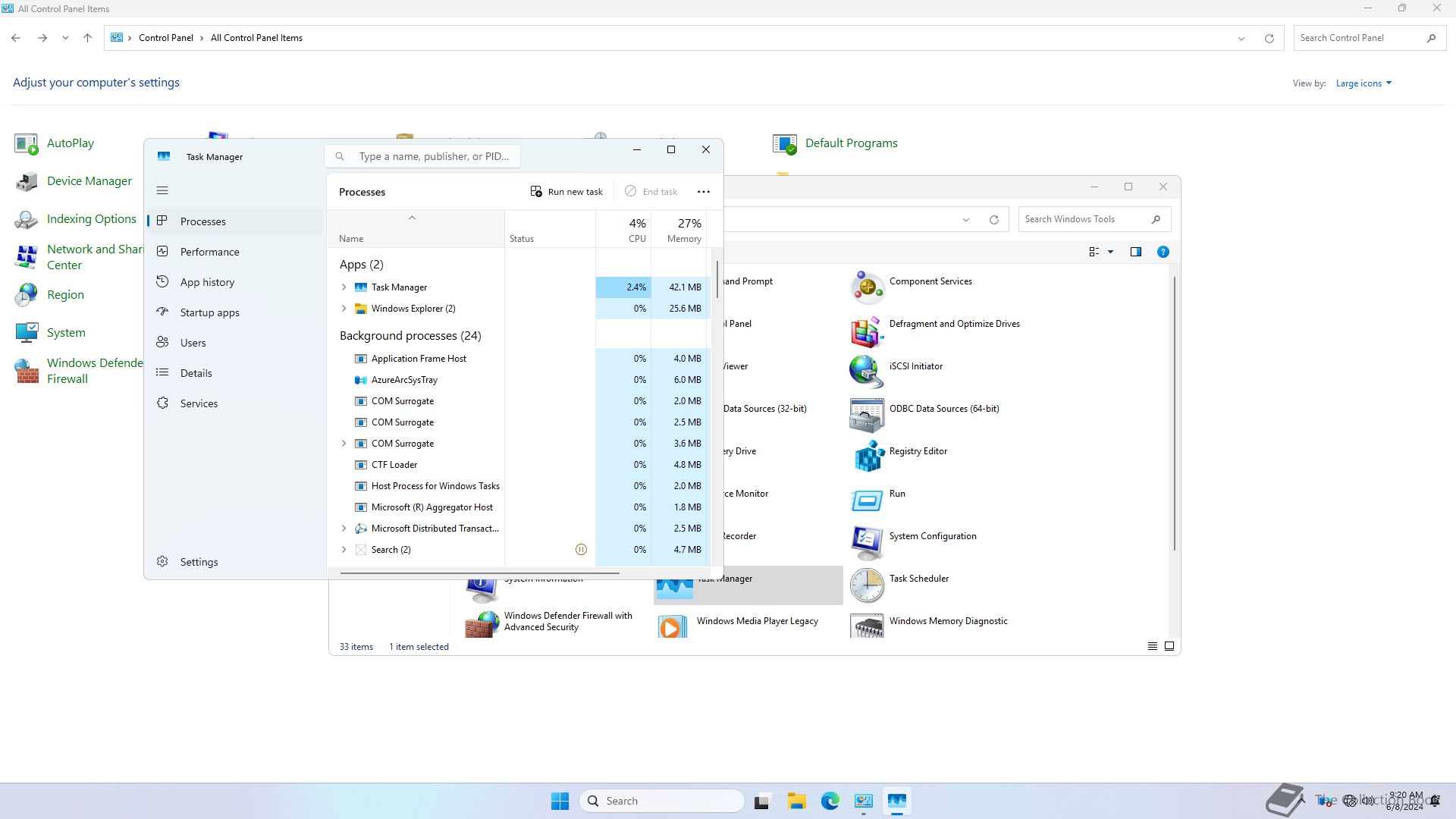Screen dimensions: 1456x819
Task: Select the Services tab in Task Manager
Action: (x=199, y=403)
